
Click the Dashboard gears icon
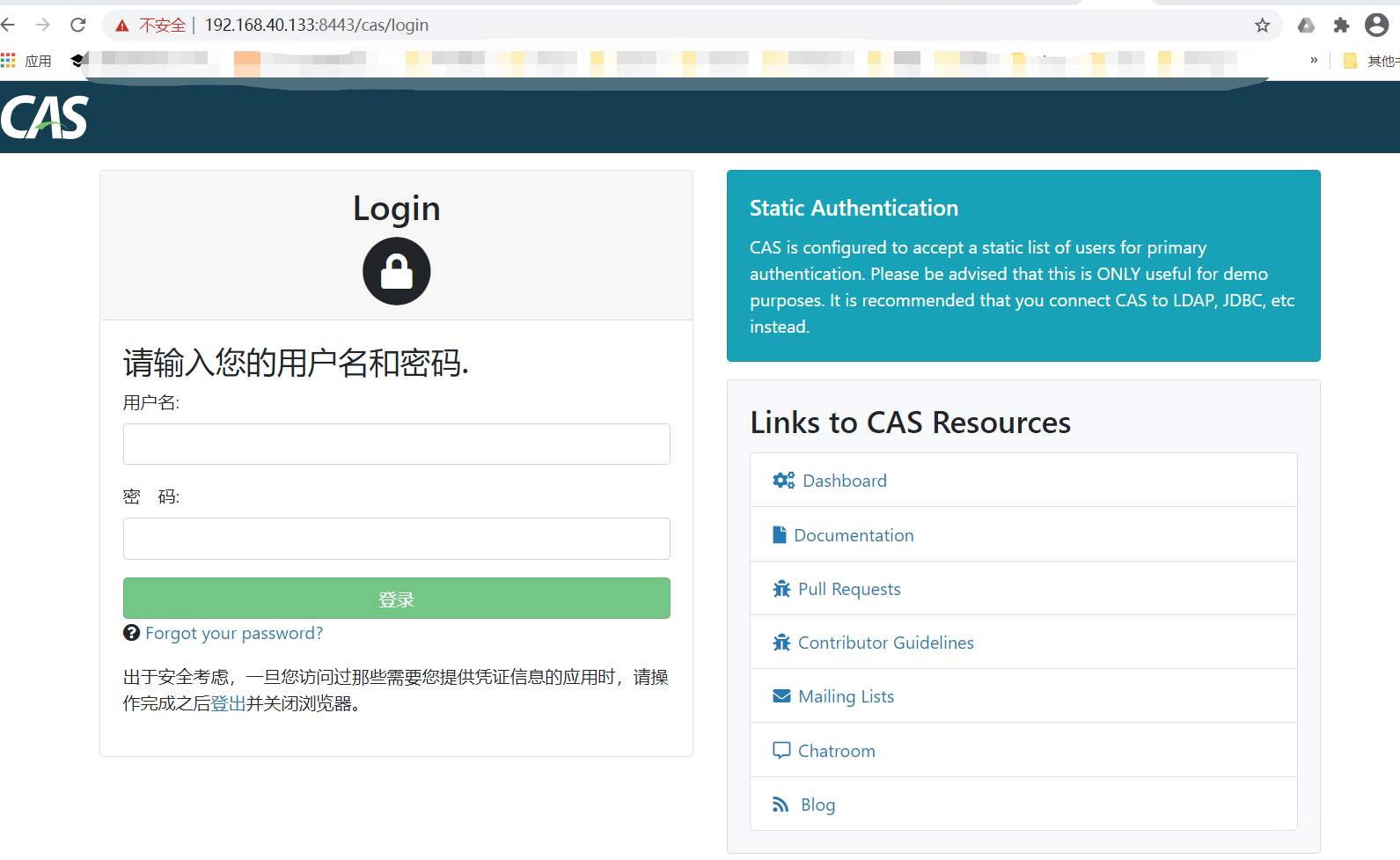pos(783,480)
